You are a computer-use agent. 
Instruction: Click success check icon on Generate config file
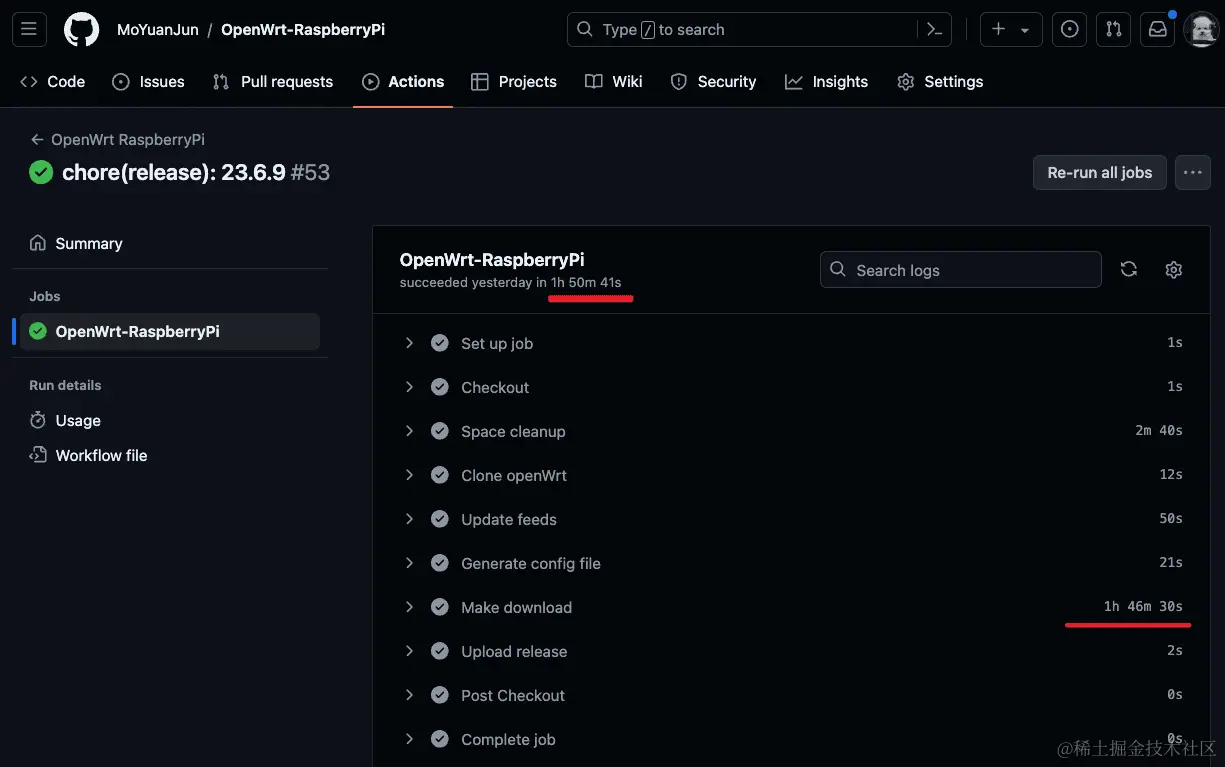439,563
